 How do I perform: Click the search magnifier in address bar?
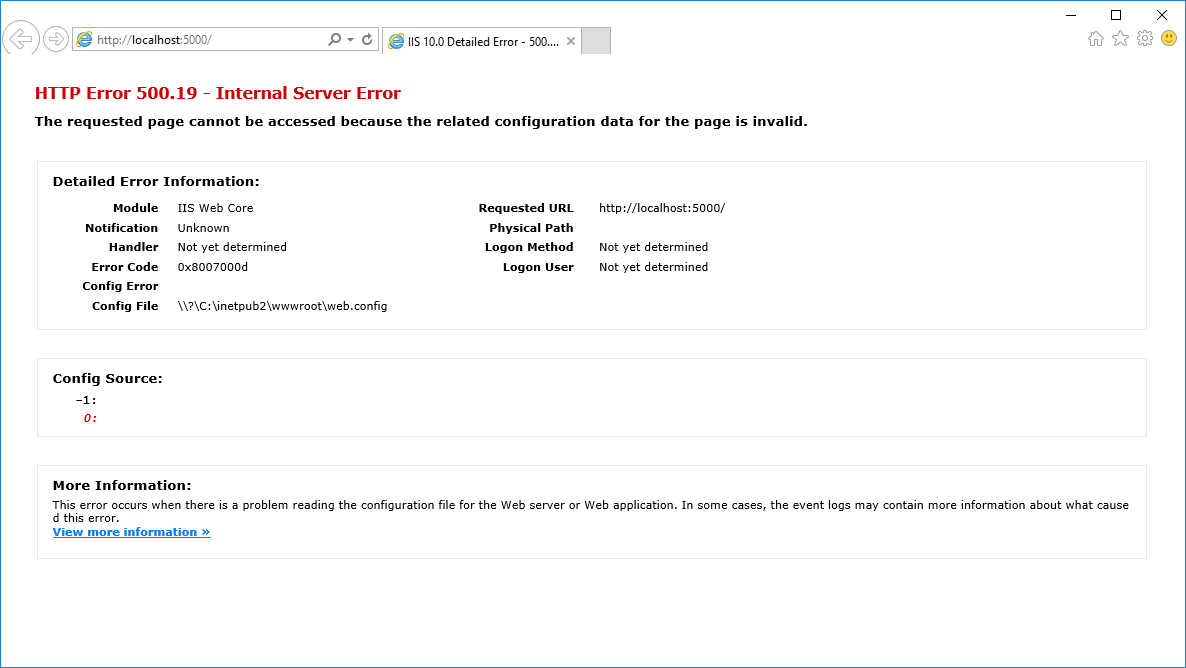coord(334,39)
